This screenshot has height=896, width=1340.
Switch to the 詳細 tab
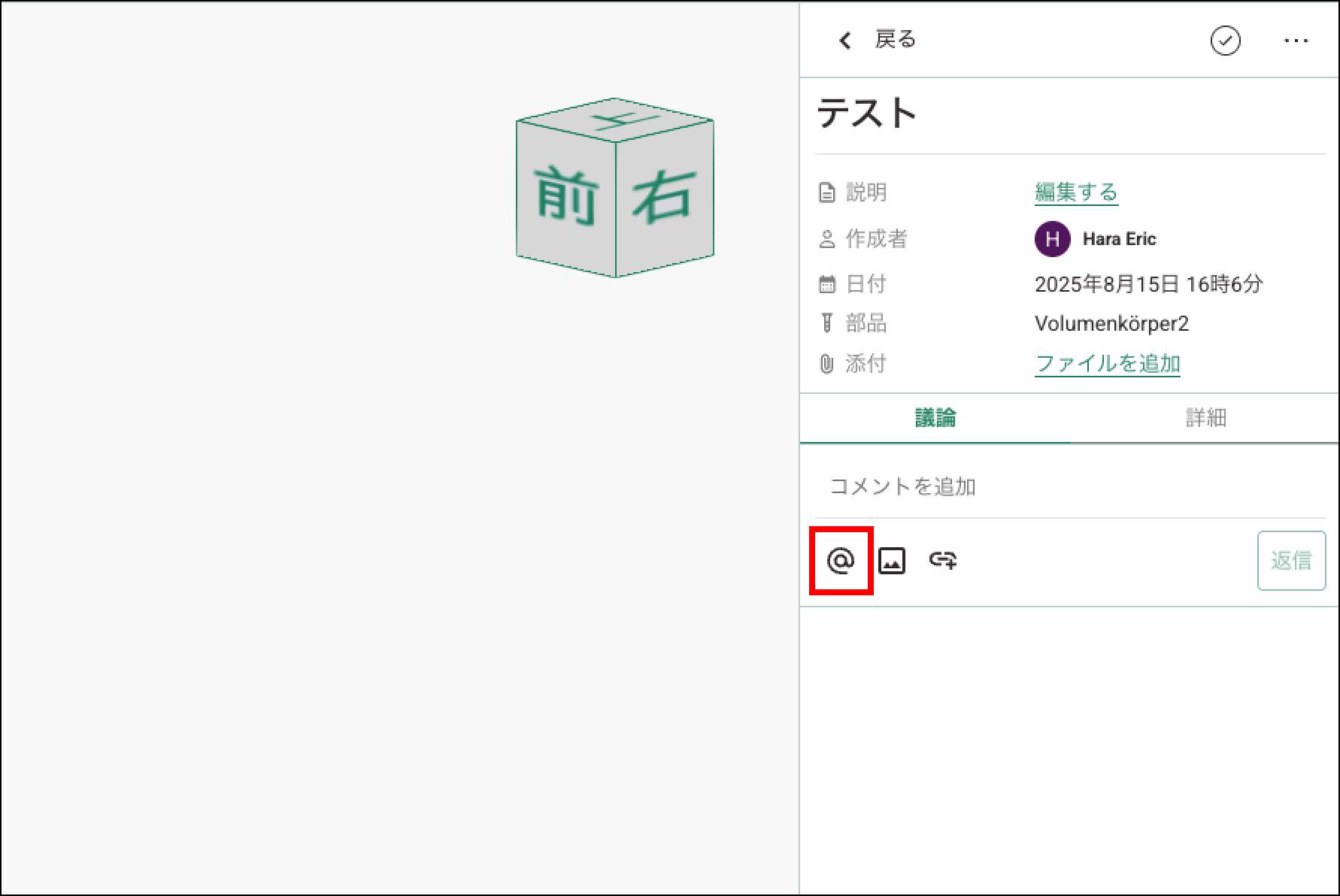point(1205,418)
